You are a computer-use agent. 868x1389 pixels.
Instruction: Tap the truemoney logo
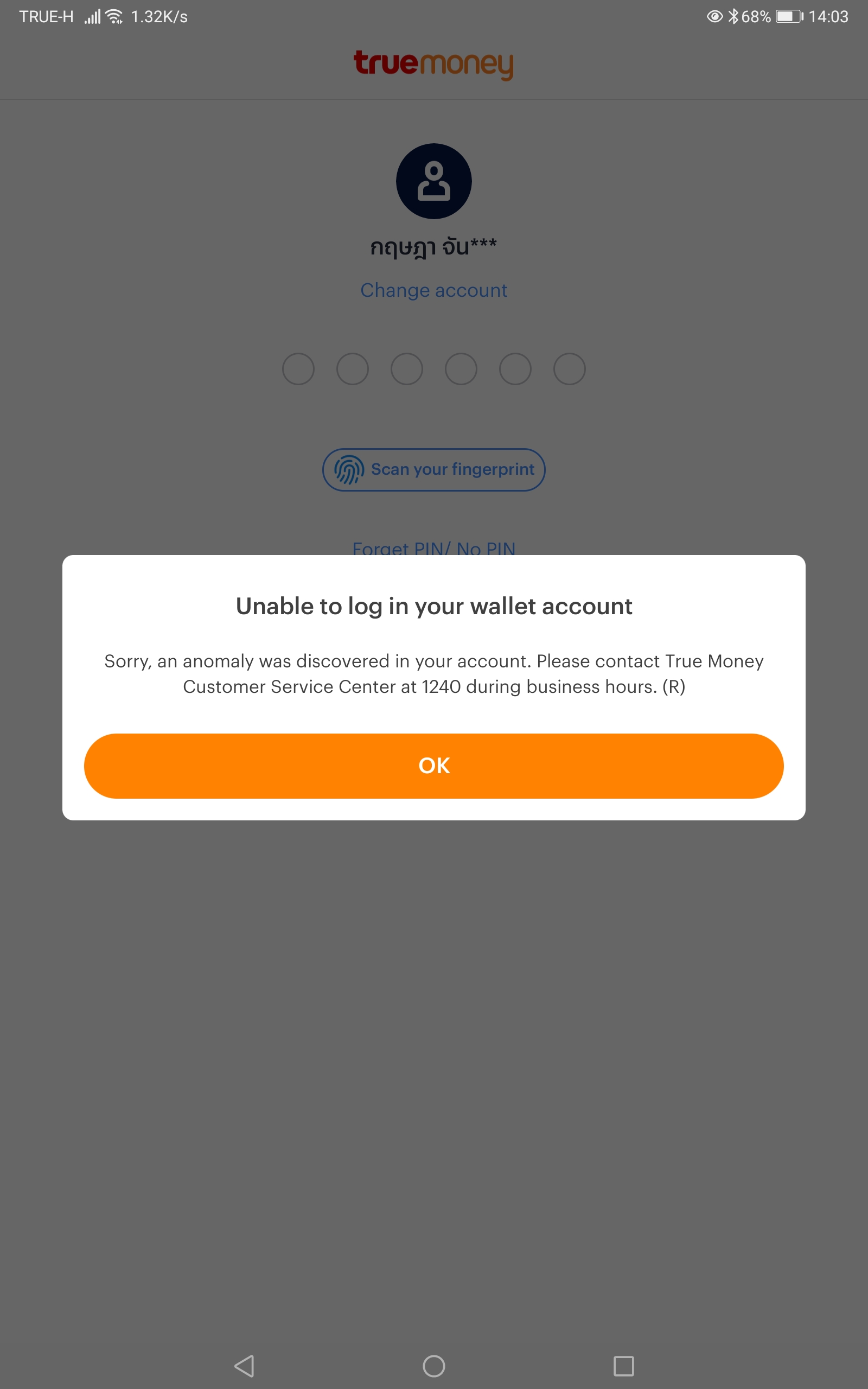pyautogui.click(x=433, y=64)
